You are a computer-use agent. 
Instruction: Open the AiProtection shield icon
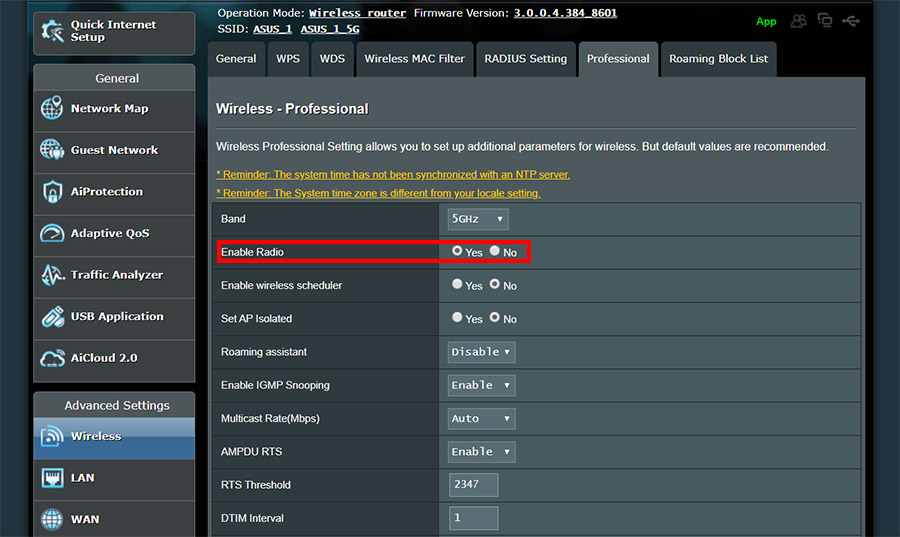click(x=52, y=192)
